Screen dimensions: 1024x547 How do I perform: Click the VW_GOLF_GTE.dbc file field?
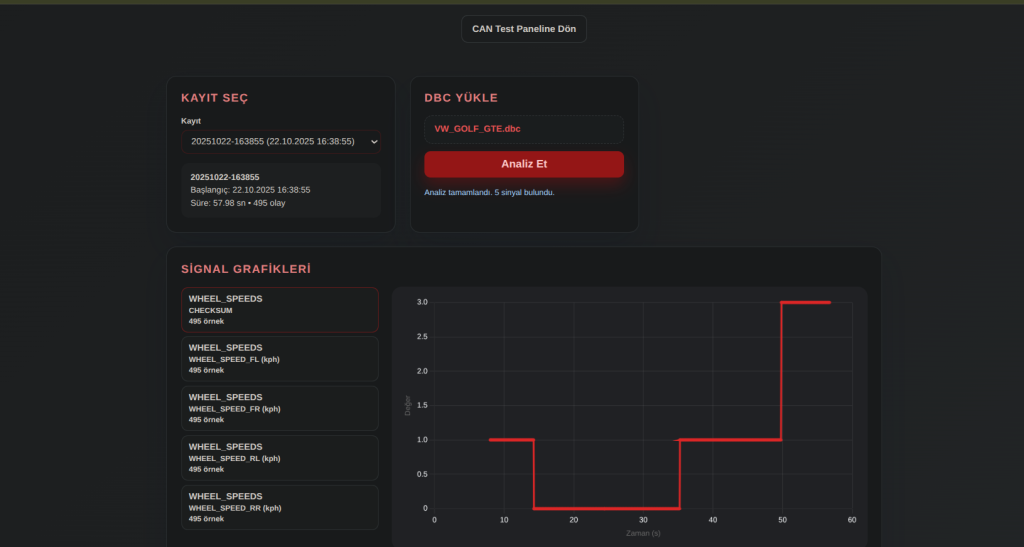pyautogui.click(x=523, y=129)
